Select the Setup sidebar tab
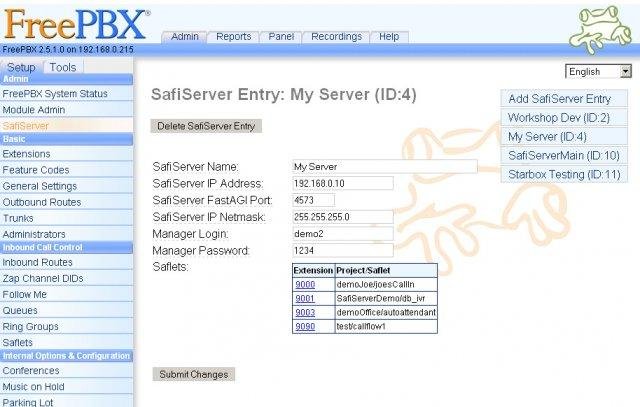Viewport: 640px width, 407px height. pyautogui.click(x=21, y=67)
